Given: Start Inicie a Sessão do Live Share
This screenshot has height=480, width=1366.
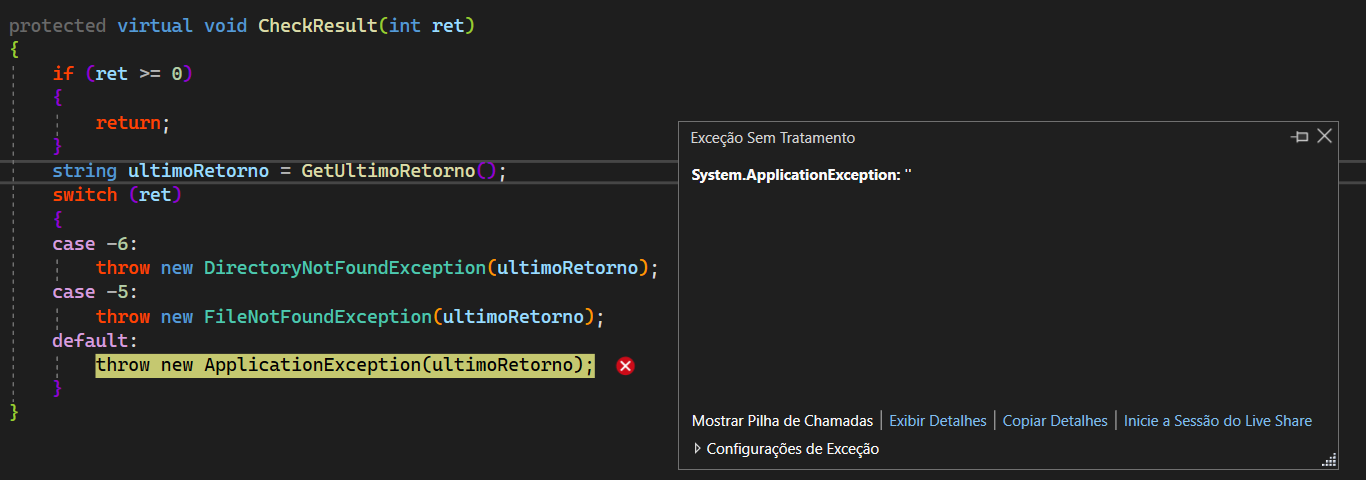Looking at the screenshot, I should 1218,421.
